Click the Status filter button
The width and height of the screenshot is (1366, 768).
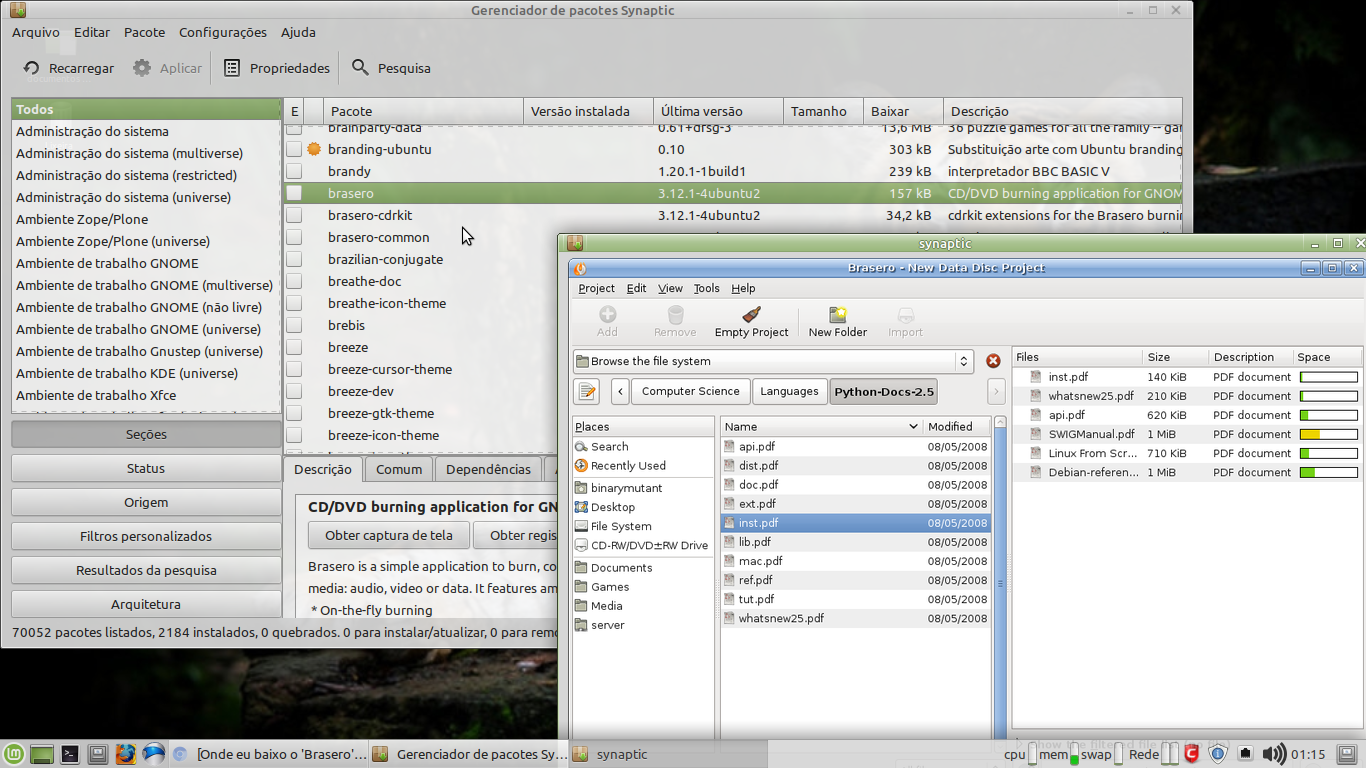pos(146,468)
